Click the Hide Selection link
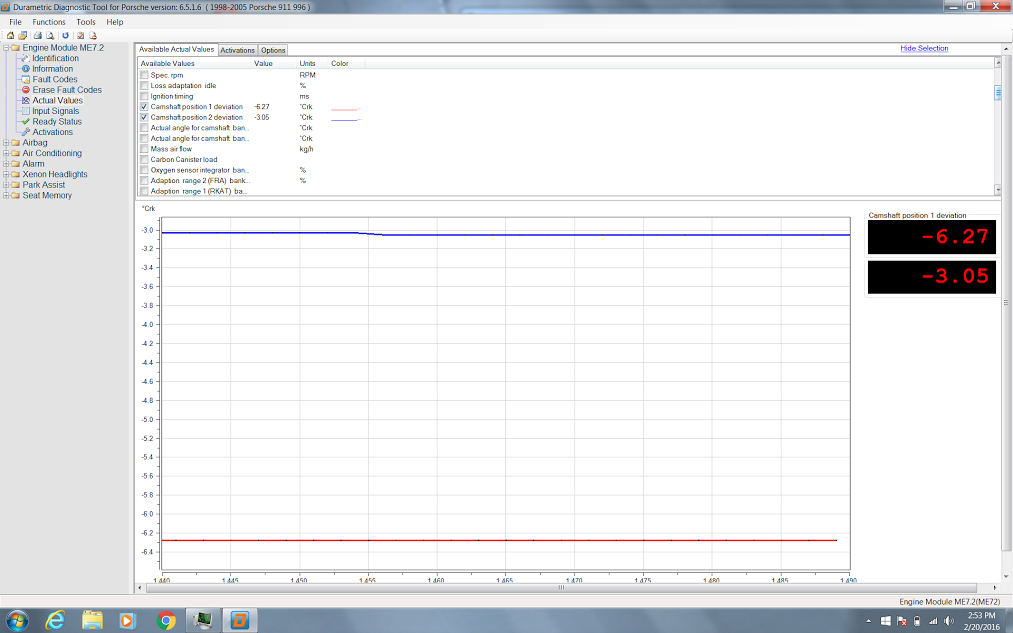Screen dimensions: 1013x633 pyautogui.click(x=924, y=48)
